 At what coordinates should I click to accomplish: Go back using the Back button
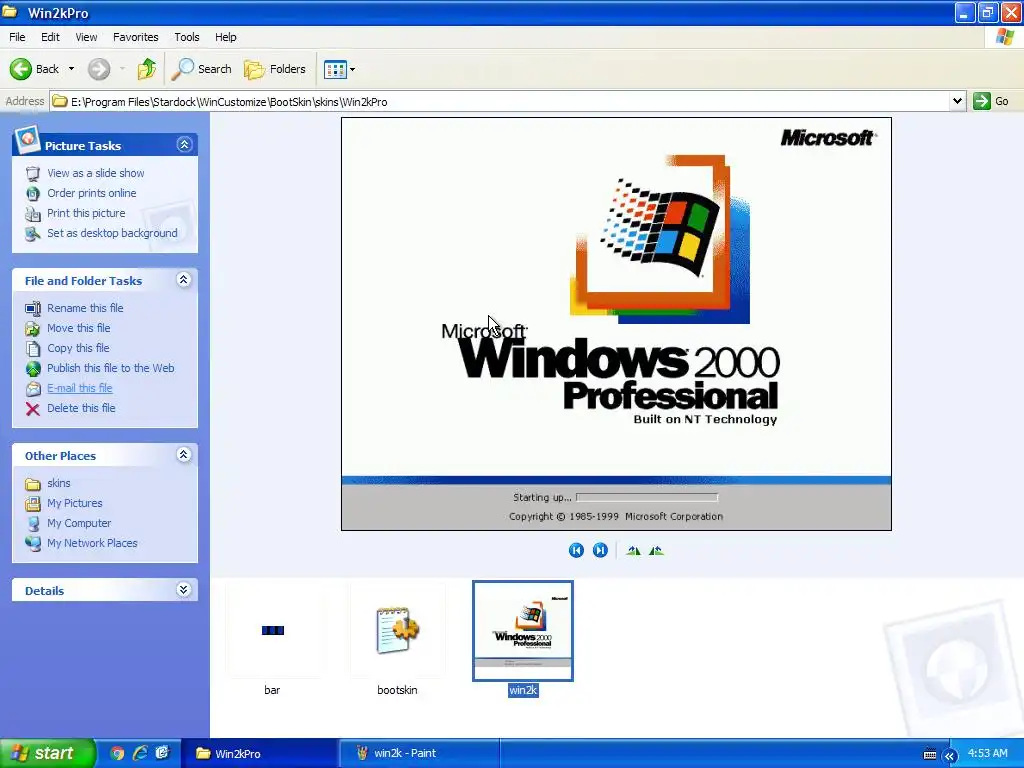[35, 69]
